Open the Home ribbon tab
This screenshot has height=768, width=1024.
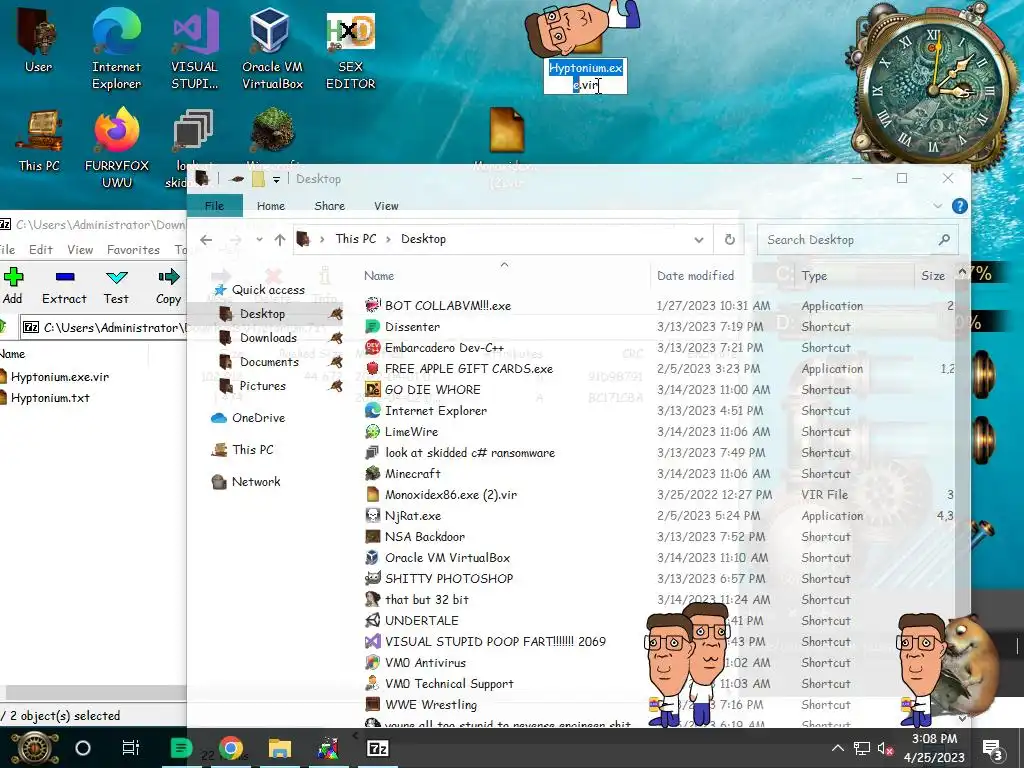point(270,206)
